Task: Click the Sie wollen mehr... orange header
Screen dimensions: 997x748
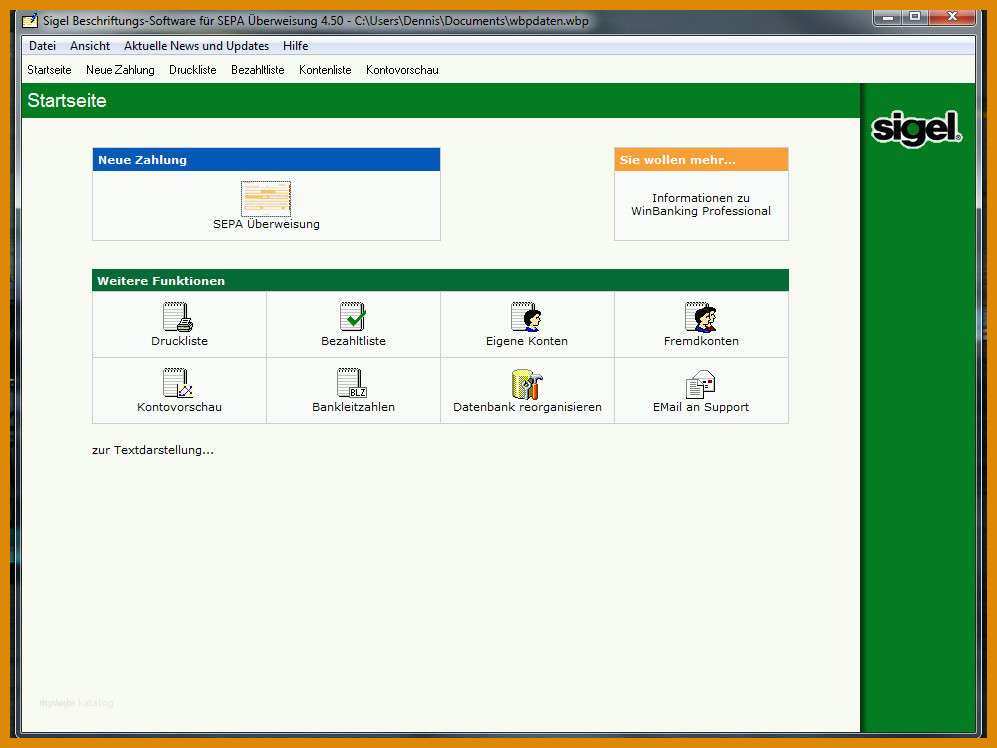Action: (701, 160)
